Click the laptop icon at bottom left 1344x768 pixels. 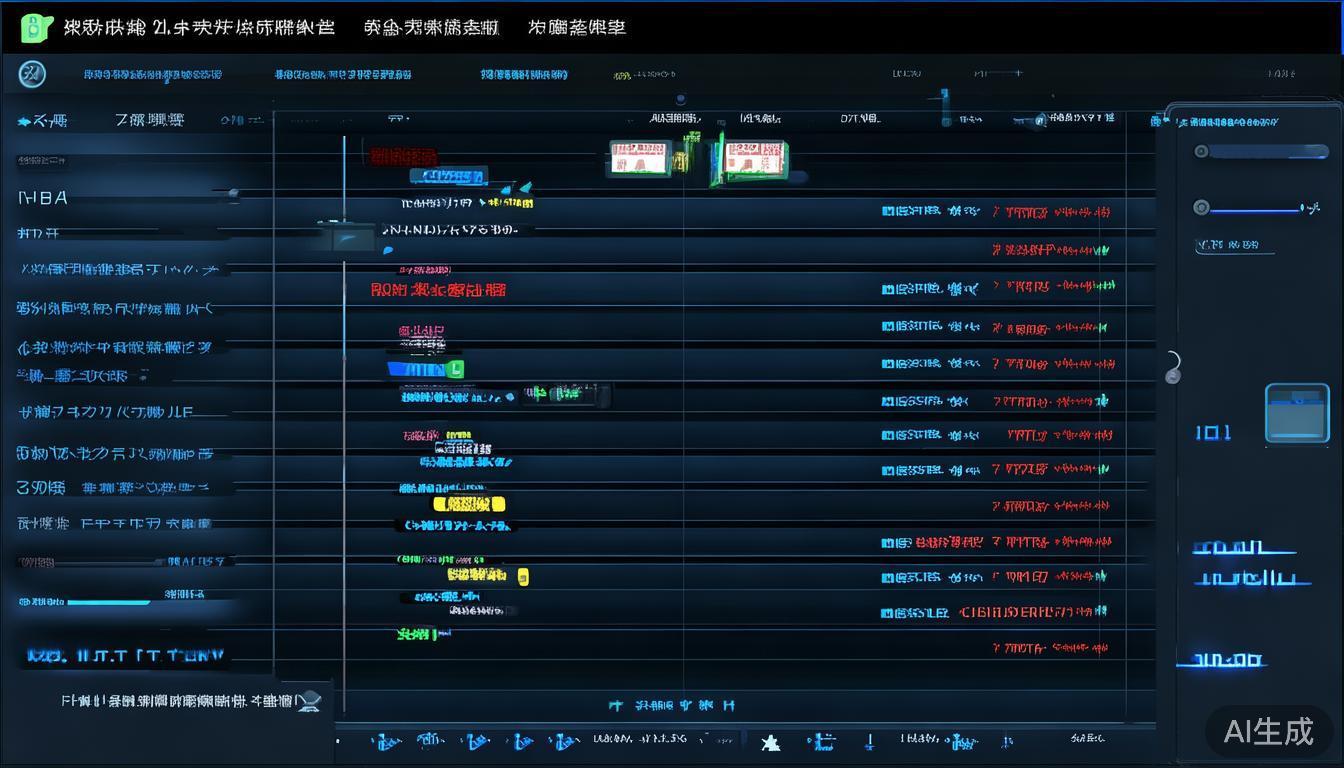pos(308,701)
